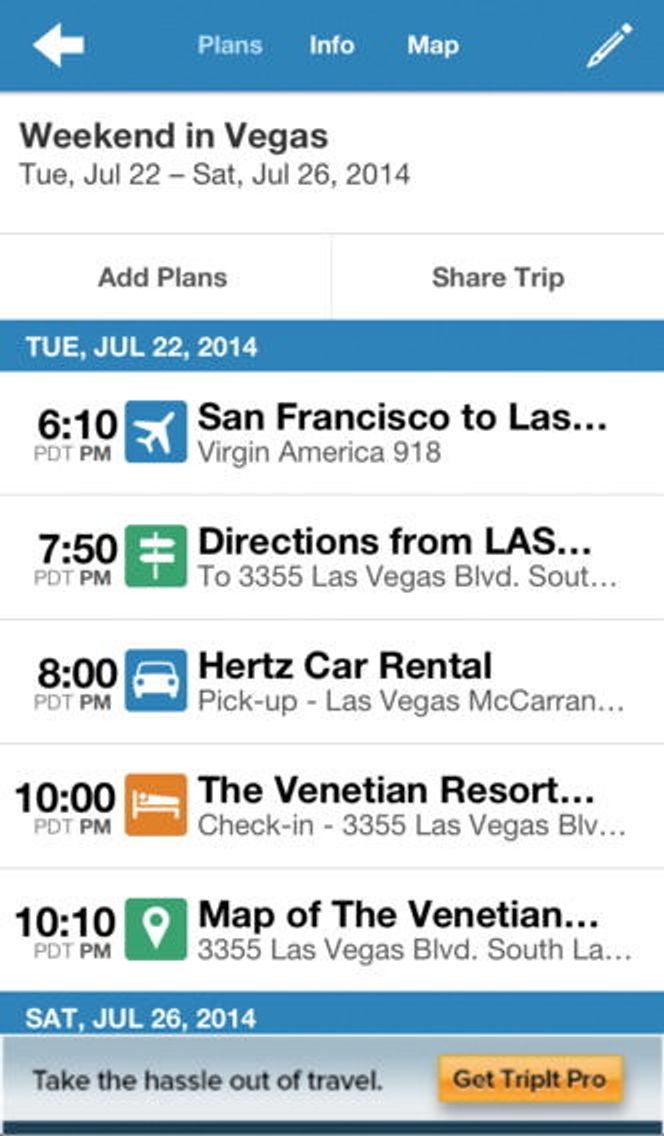Screen dimensions: 664x1136
Task: Switch to the Plans tab
Action: click(230, 45)
